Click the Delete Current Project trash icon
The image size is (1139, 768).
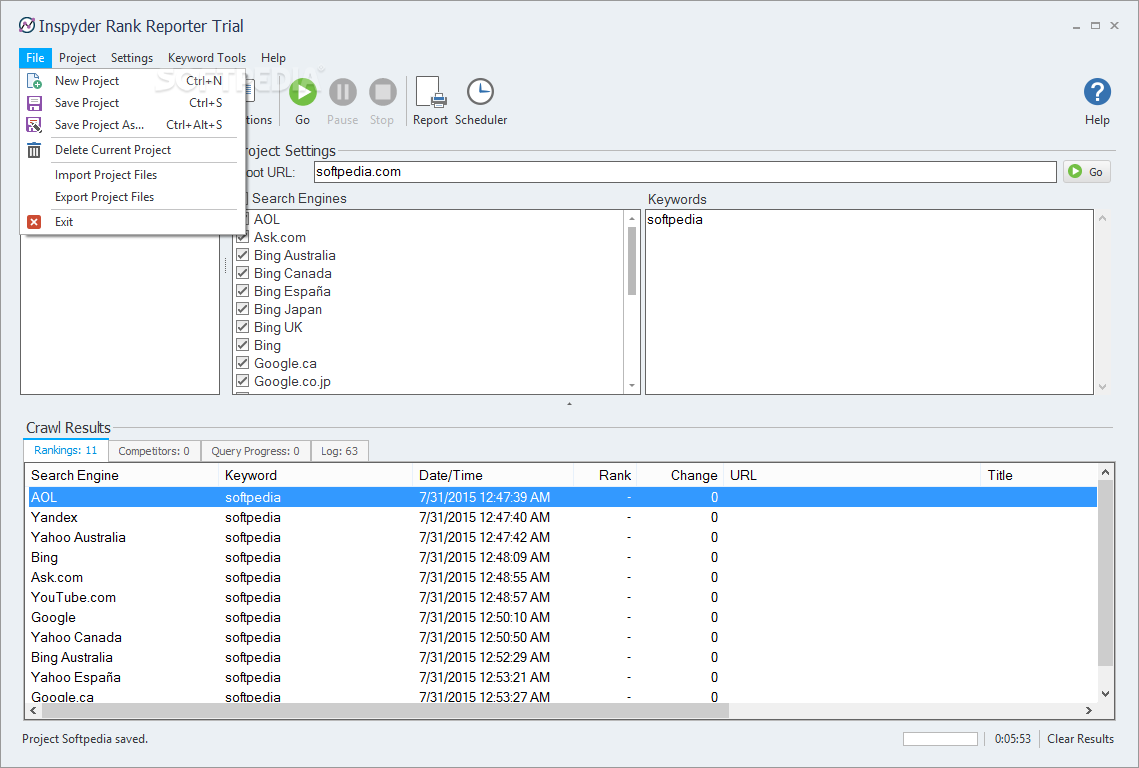[34, 150]
